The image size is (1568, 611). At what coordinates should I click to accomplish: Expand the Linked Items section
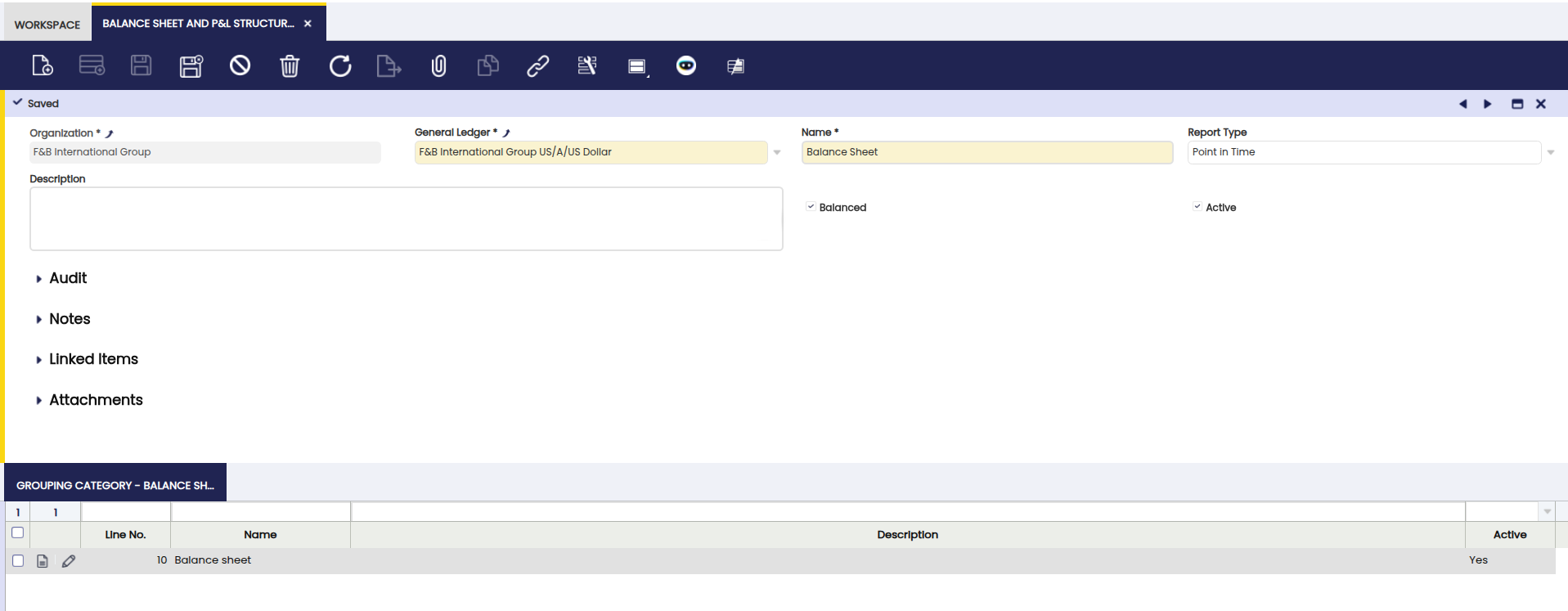tap(92, 359)
